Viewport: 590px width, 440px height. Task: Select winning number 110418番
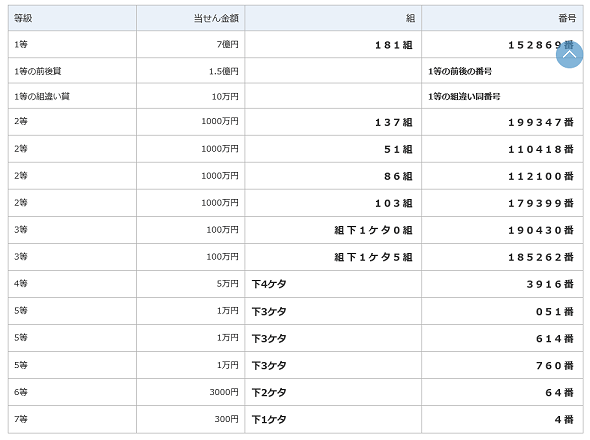(x=541, y=149)
